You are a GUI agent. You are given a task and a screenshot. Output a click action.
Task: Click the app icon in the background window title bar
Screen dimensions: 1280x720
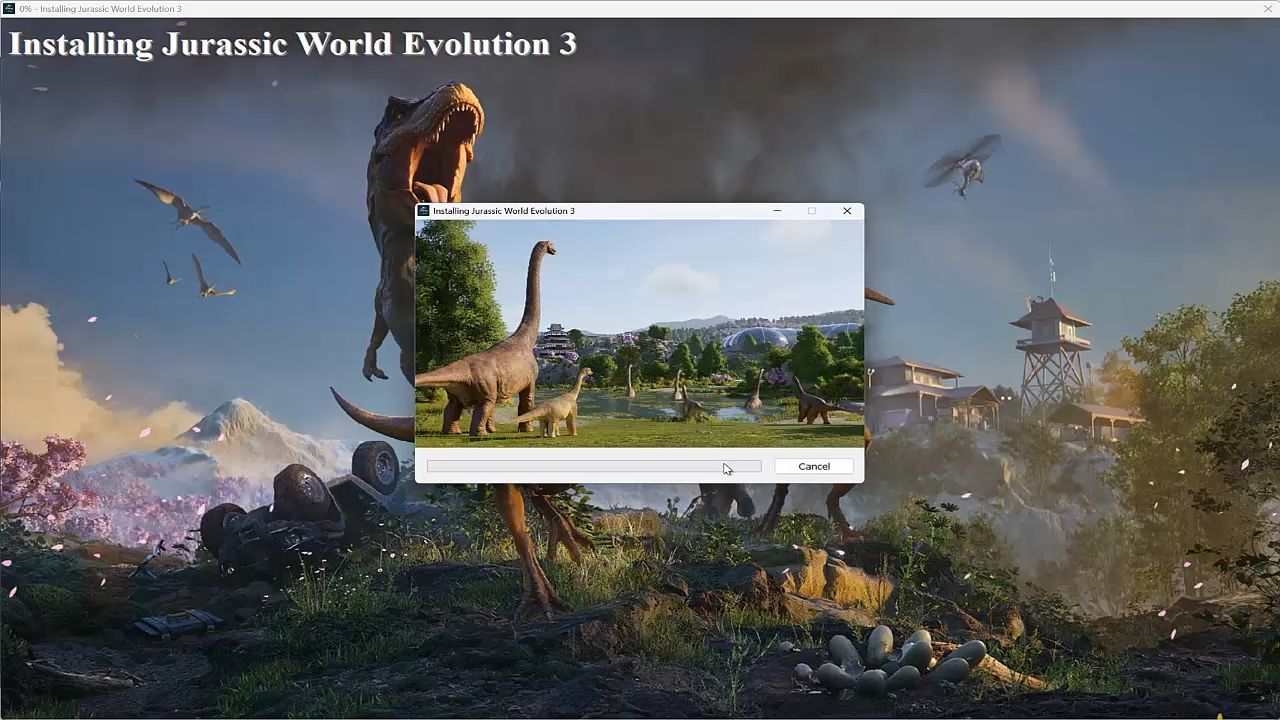[x=9, y=9]
